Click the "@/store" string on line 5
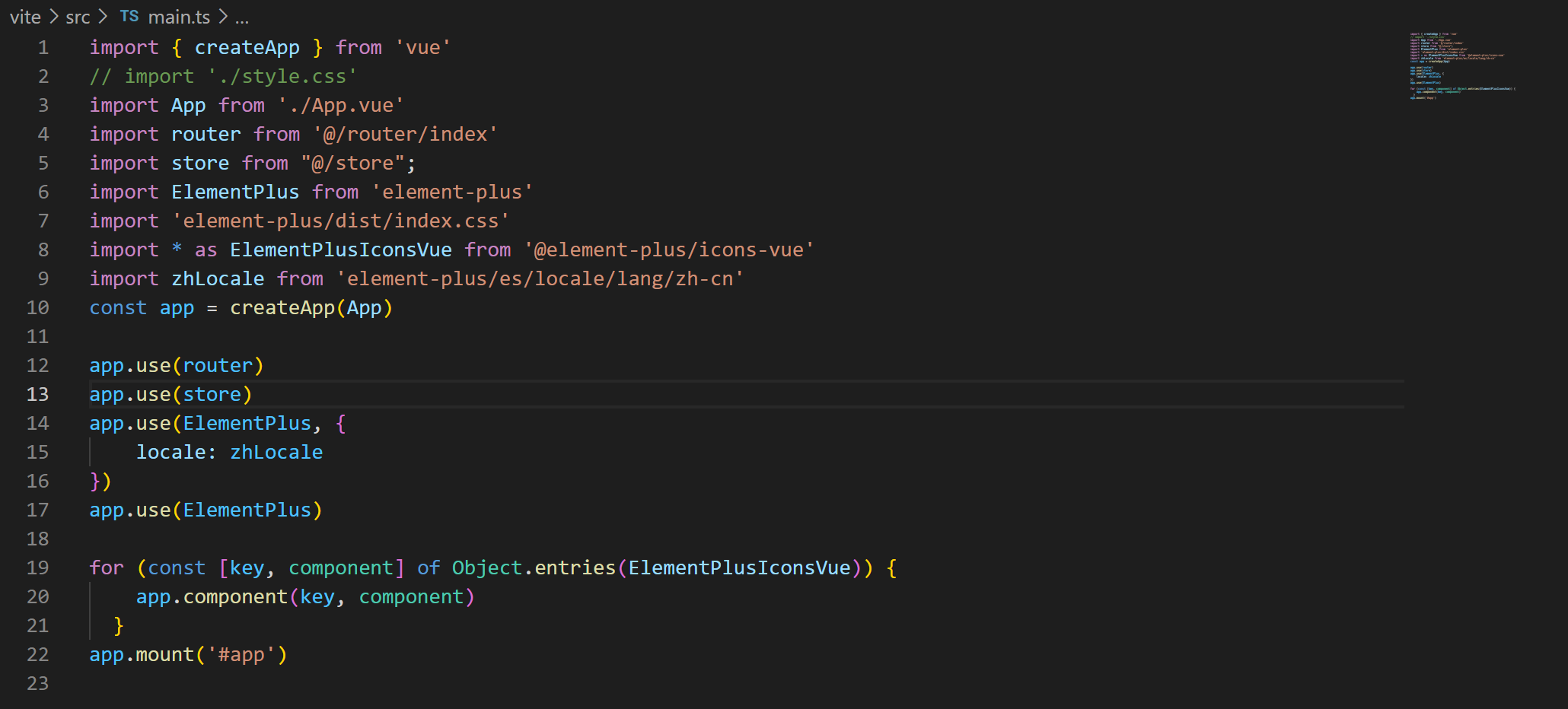 (352, 163)
